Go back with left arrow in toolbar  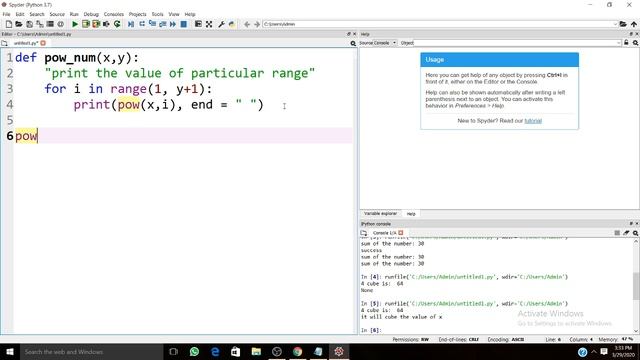coord(247,24)
